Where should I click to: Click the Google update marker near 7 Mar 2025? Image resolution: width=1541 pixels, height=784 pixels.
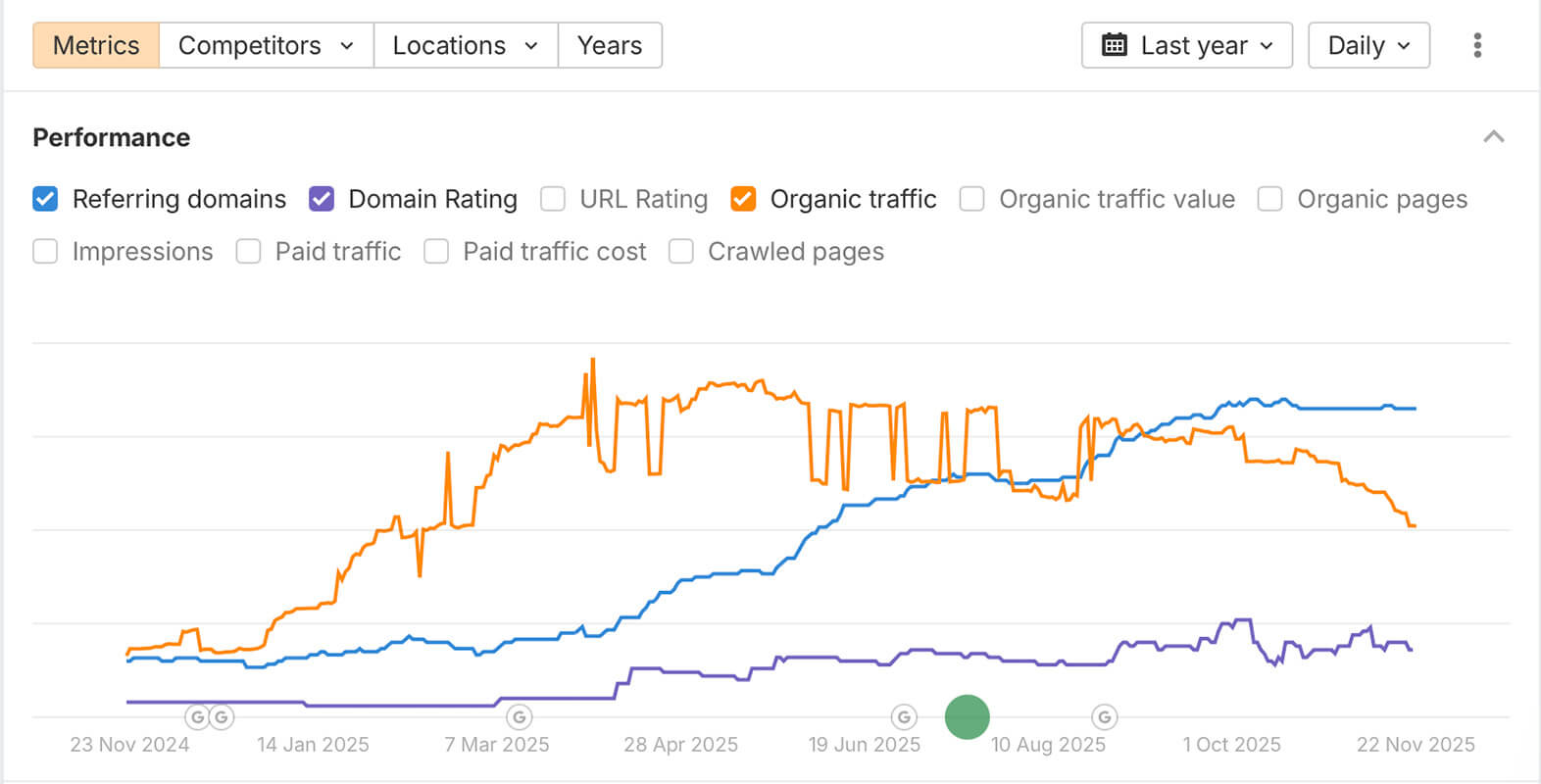(520, 717)
